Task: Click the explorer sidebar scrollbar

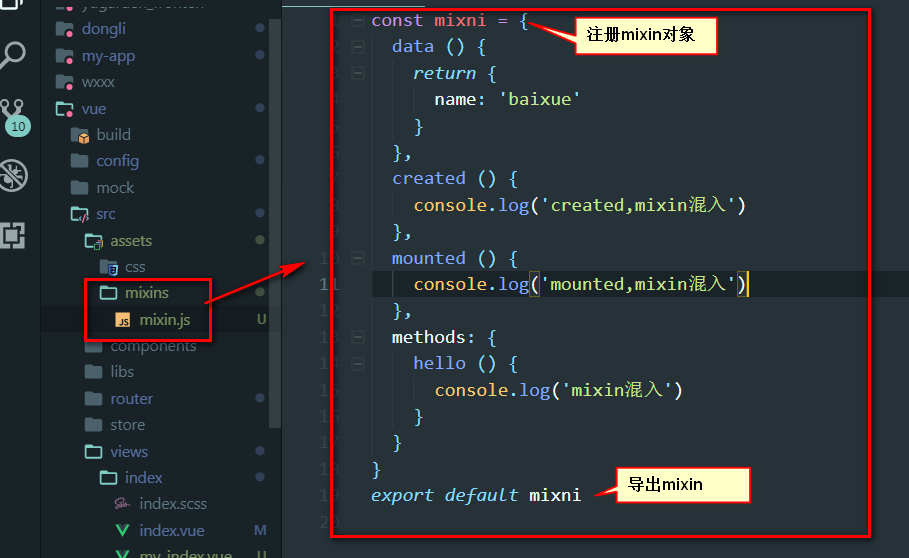Action: coord(275,223)
